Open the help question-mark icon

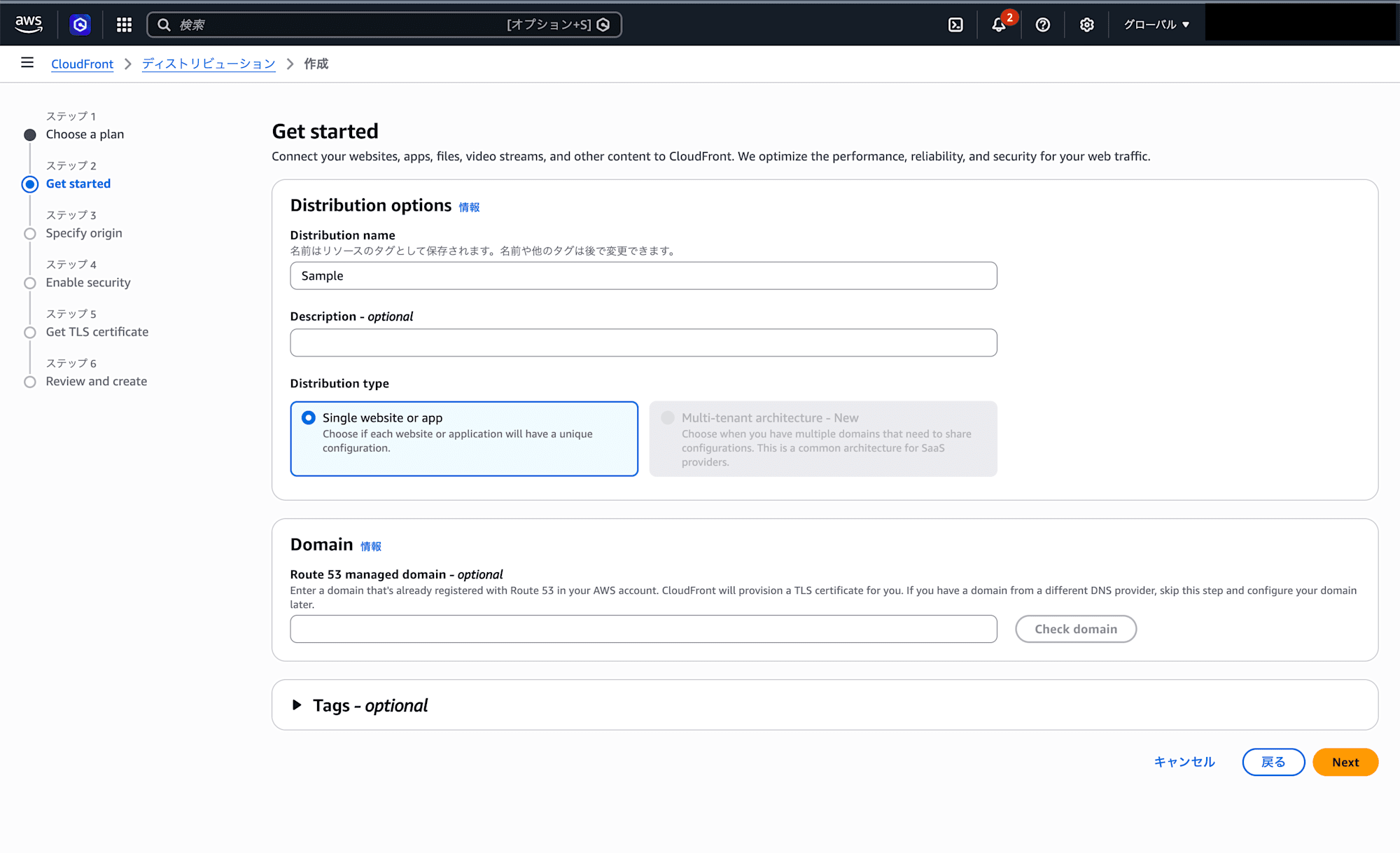[x=1043, y=25]
